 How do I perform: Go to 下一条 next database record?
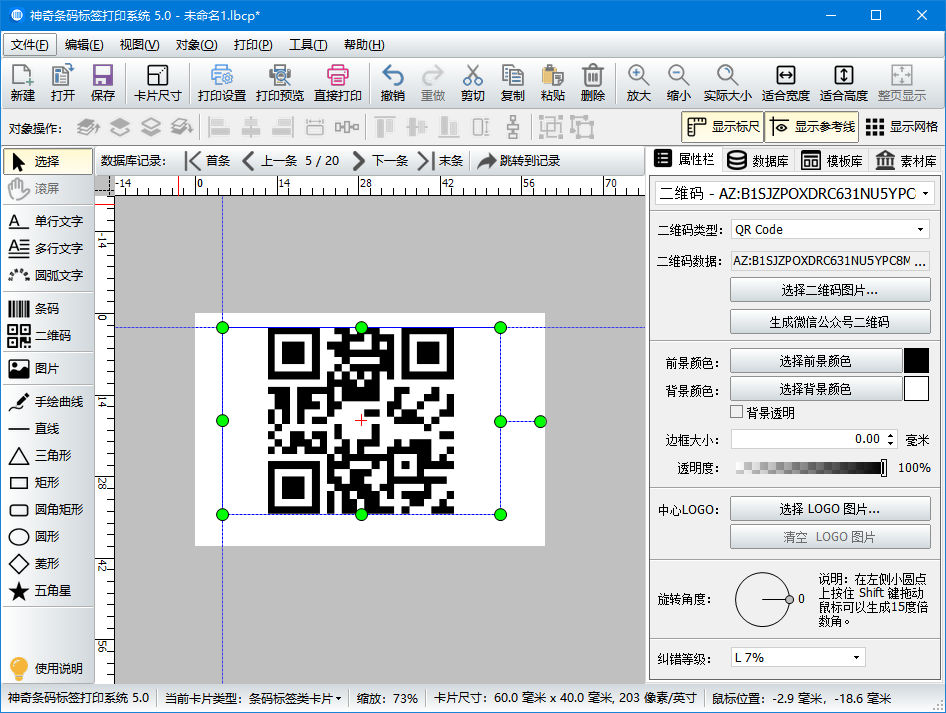pyautogui.click(x=380, y=161)
